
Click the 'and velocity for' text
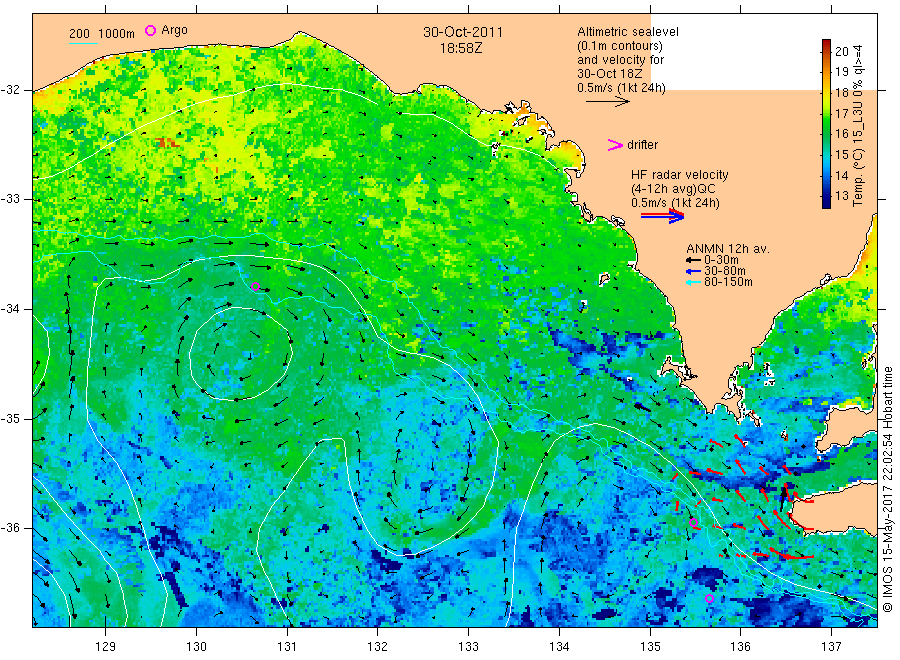[620, 60]
